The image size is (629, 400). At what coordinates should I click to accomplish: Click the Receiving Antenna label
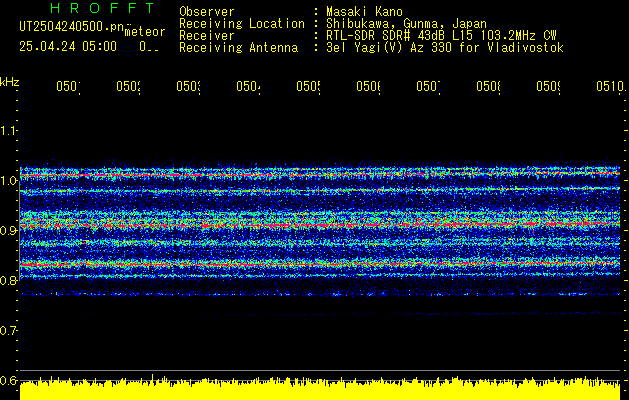click(239, 48)
